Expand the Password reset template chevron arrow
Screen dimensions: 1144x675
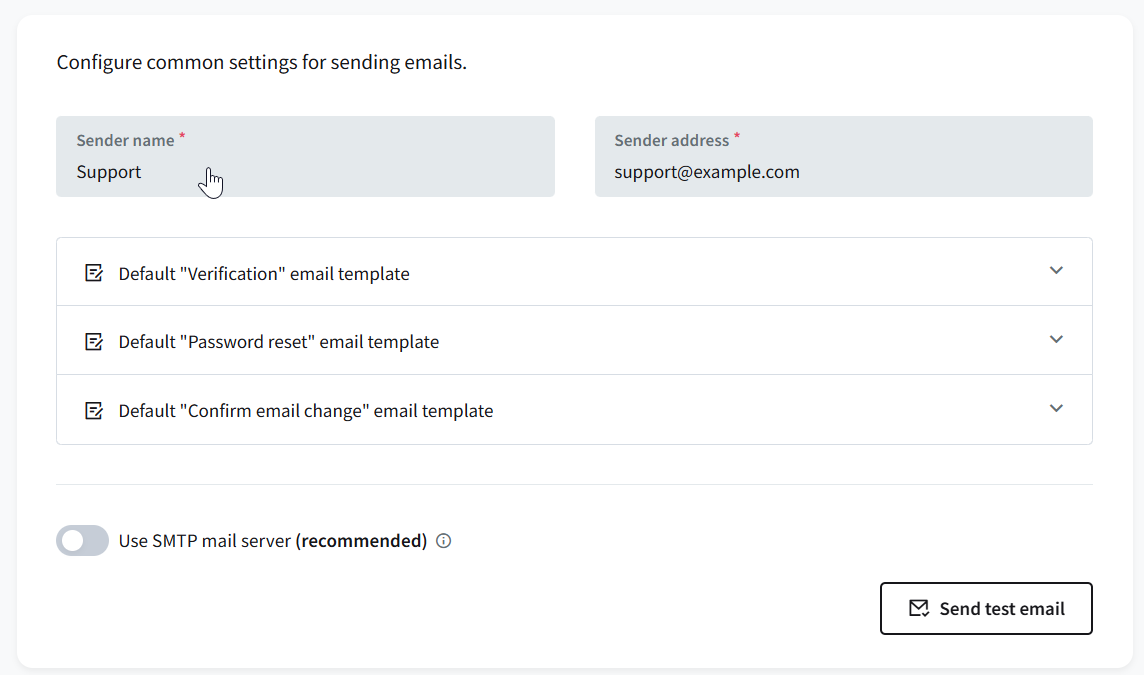1056,339
